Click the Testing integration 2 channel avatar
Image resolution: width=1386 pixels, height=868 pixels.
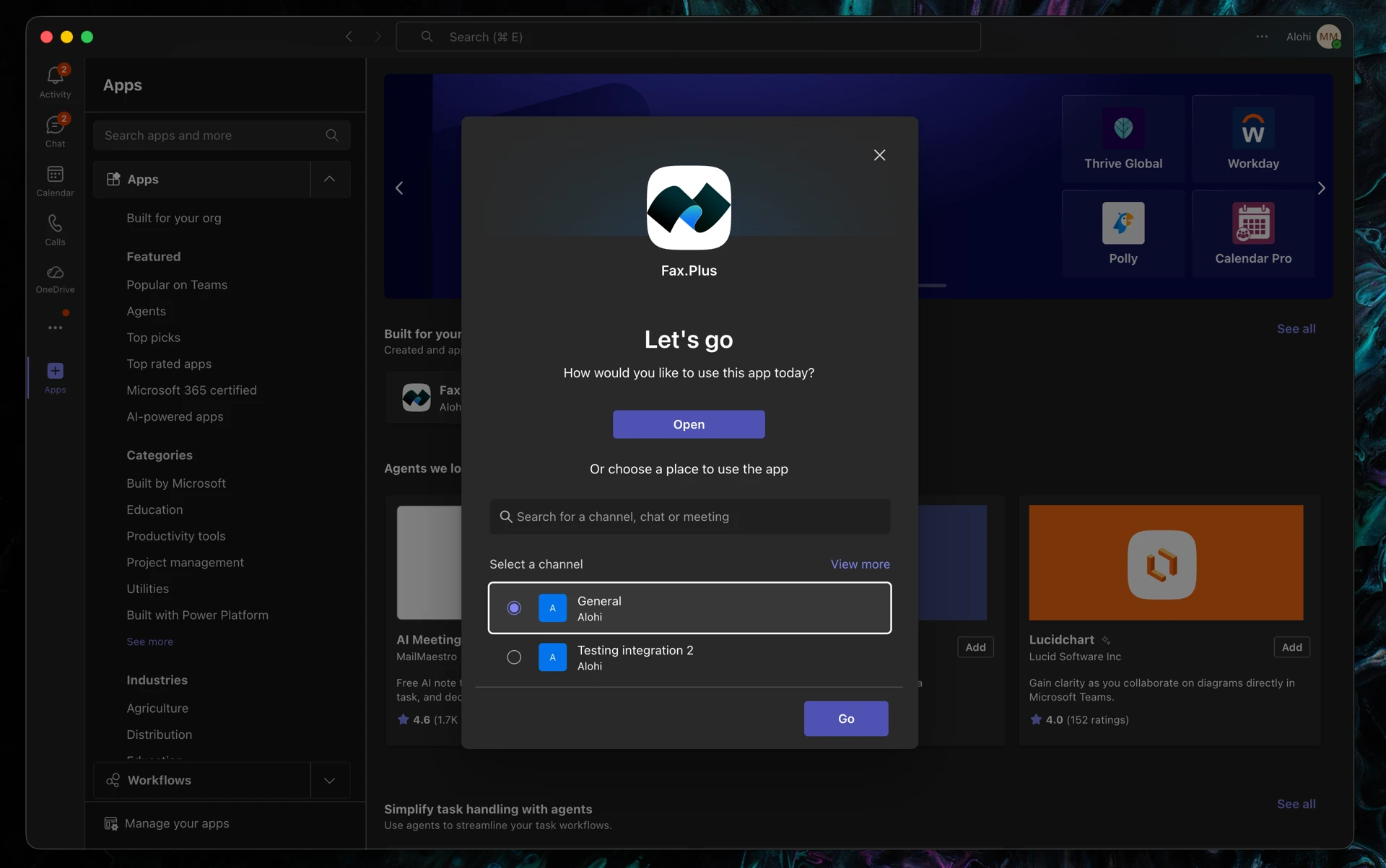tap(553, 657)
